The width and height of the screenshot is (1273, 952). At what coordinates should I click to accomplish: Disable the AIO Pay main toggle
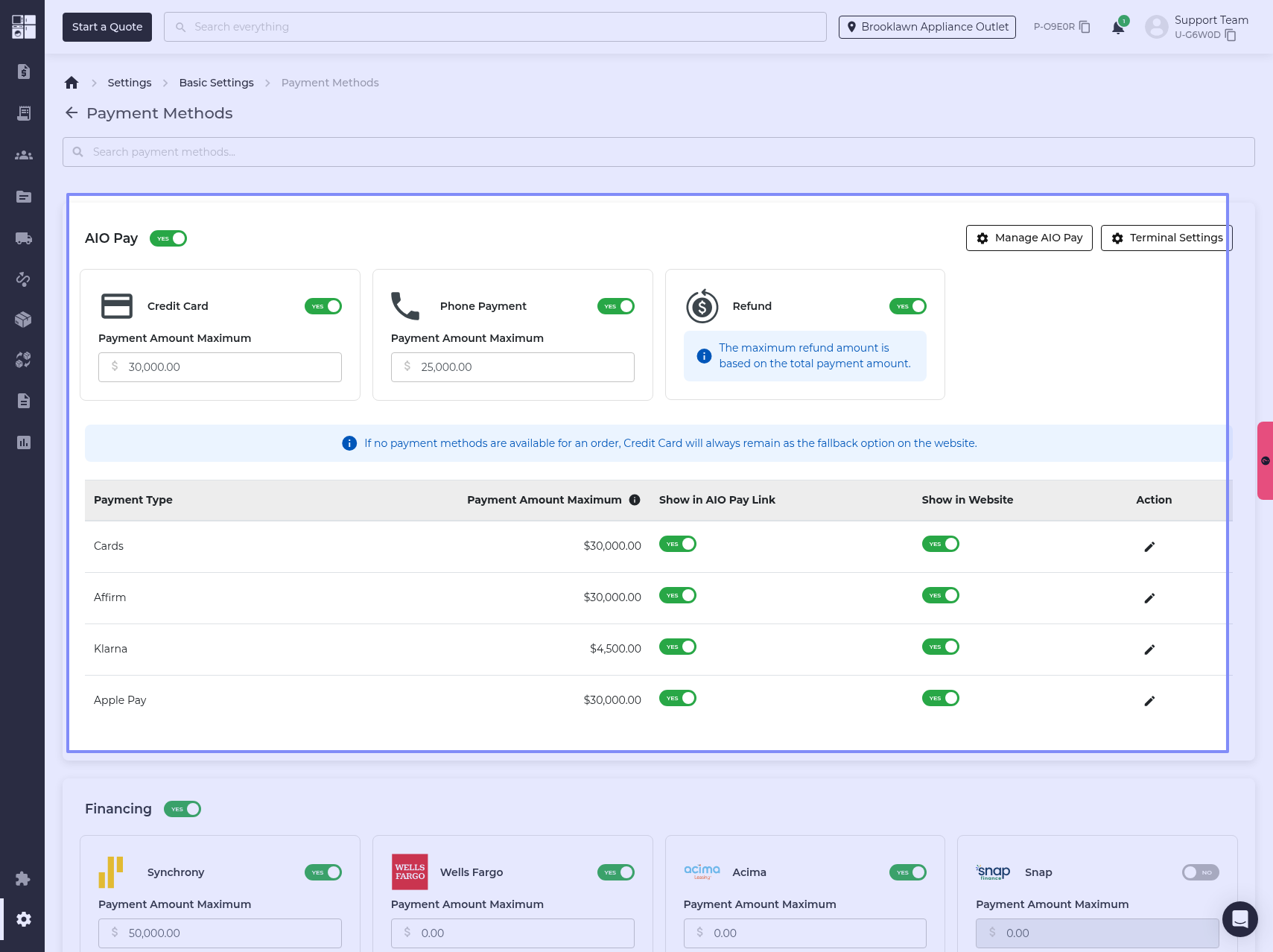[168, 238]
